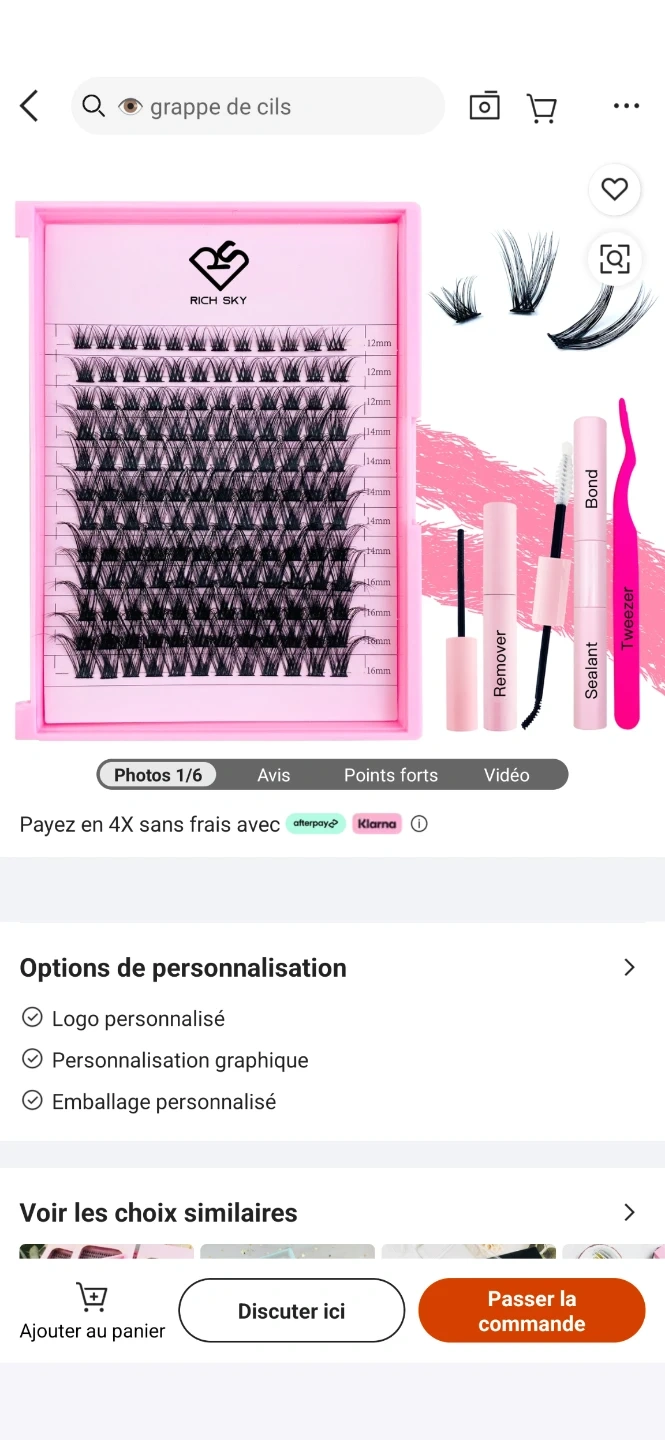Tap the visual search scan icon
Image resolution: width=665 pixels, height=1440 pixels.
click(x=614, y=259)
